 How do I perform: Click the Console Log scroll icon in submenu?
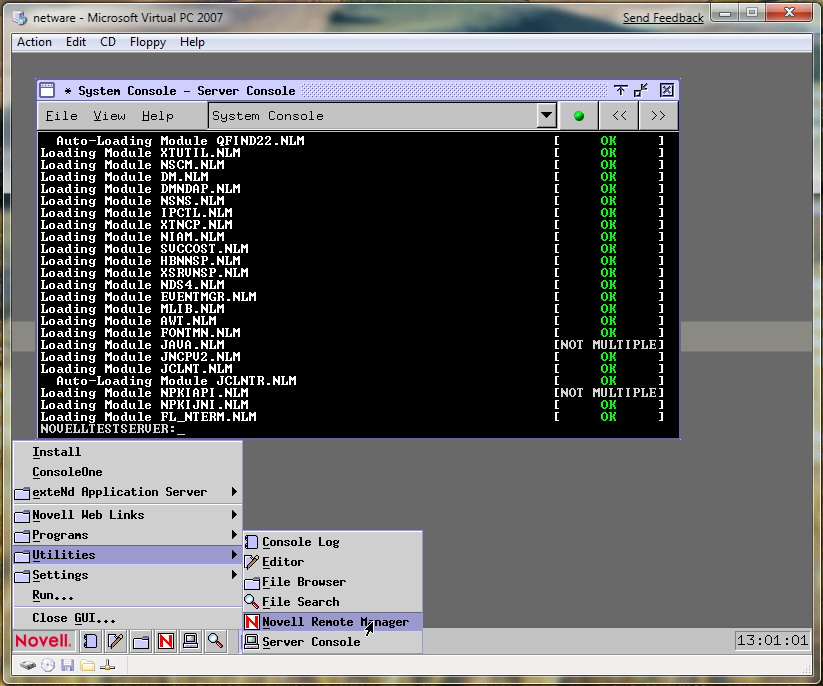(252, 542)
